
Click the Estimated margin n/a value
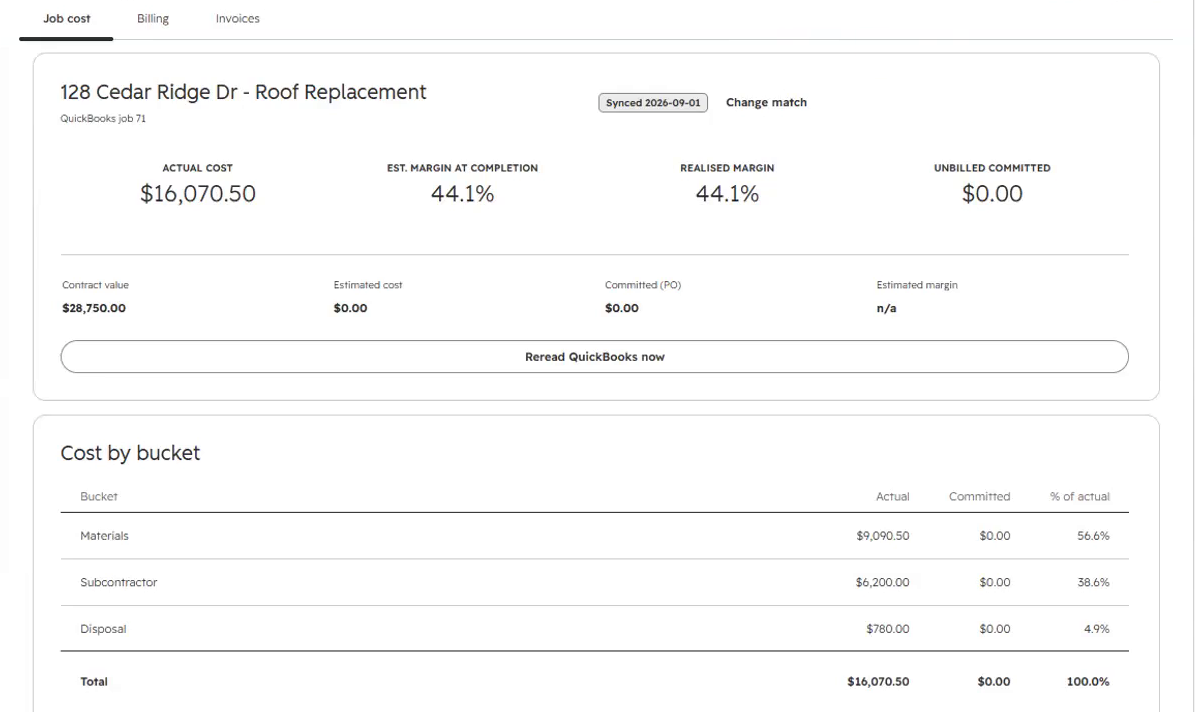(886, 308)
